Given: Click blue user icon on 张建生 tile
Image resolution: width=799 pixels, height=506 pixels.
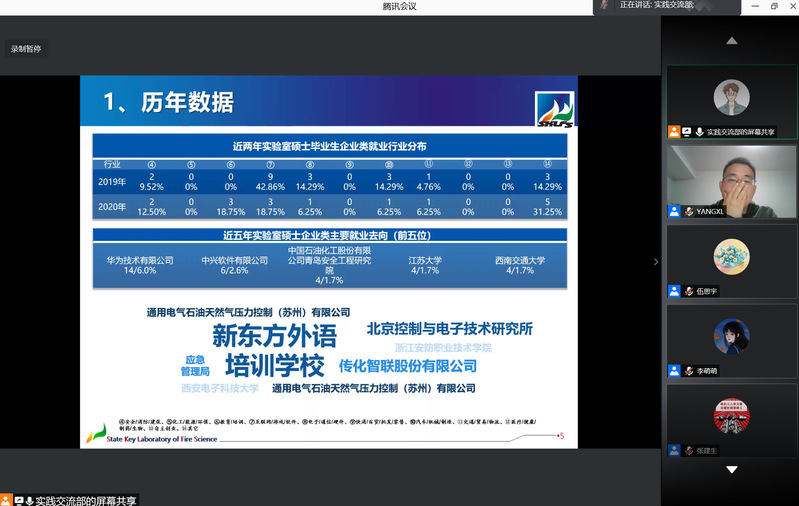Looking at the screenshot, I should (674, 450).
